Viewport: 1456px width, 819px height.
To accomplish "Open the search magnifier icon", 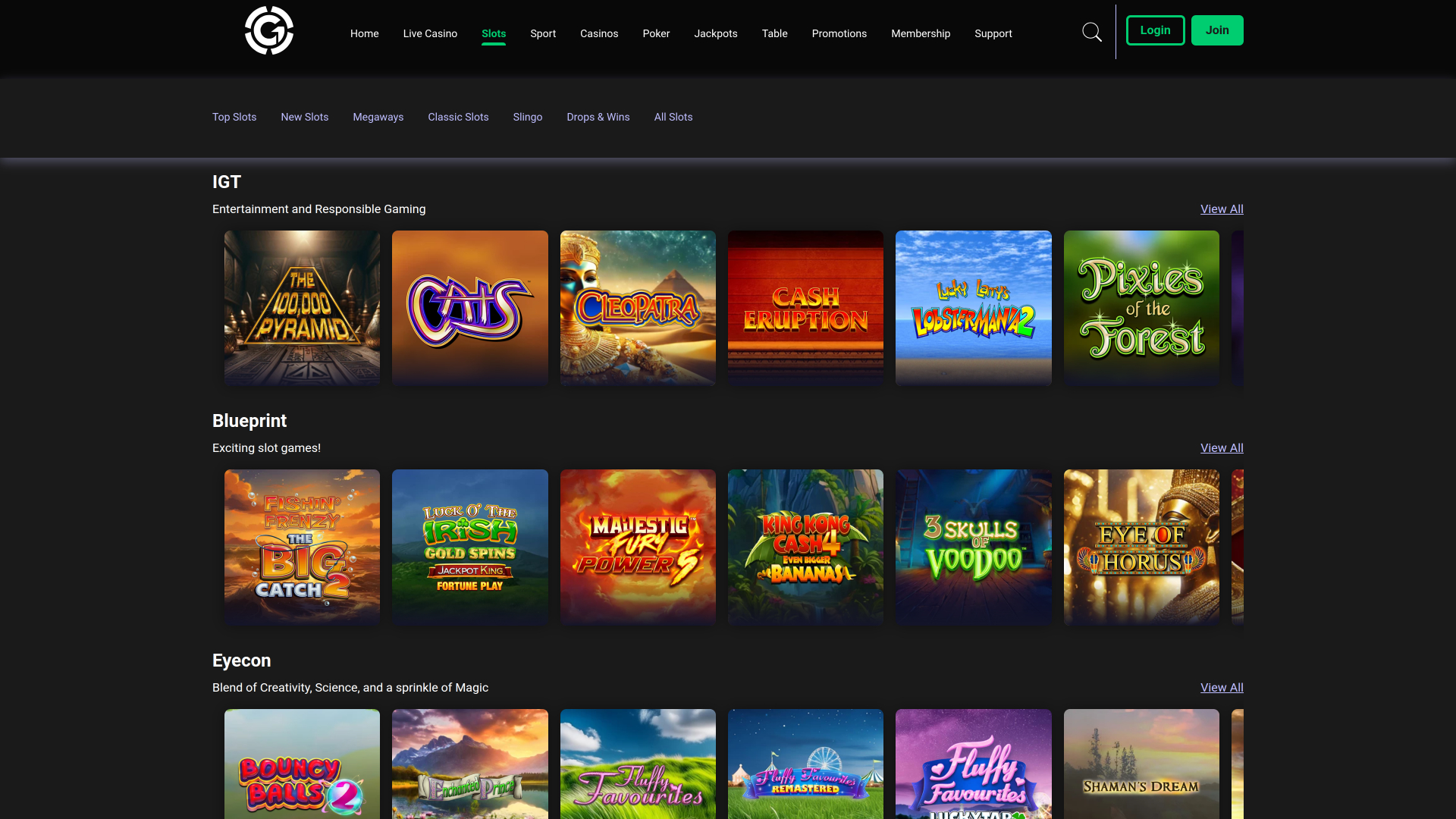I will tap(1092, 32).
